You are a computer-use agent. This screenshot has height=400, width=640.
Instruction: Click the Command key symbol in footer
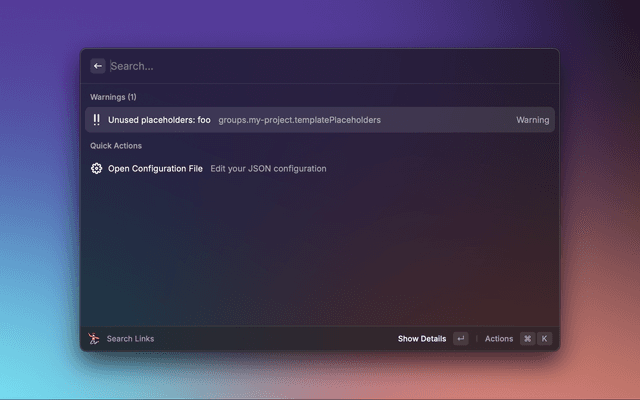pyautogui.click(x=527, y=339)
